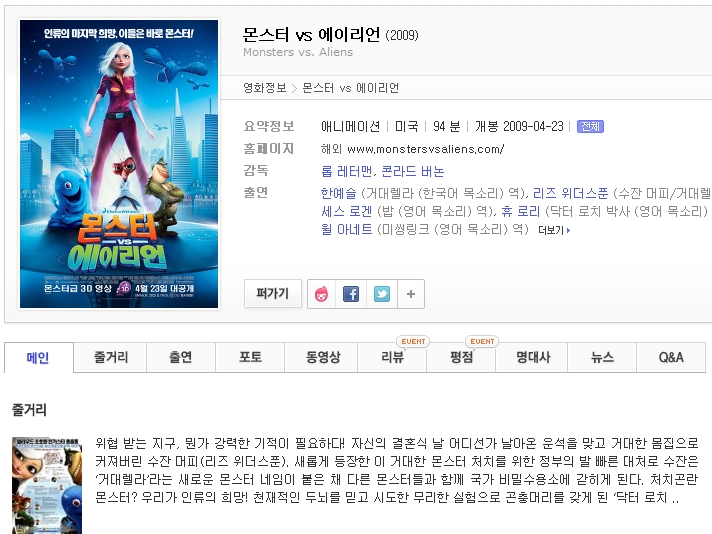This screenshot has height=534, width=712.
Task: Open director 롭 레터맨 link
Action: coord(347,171)
